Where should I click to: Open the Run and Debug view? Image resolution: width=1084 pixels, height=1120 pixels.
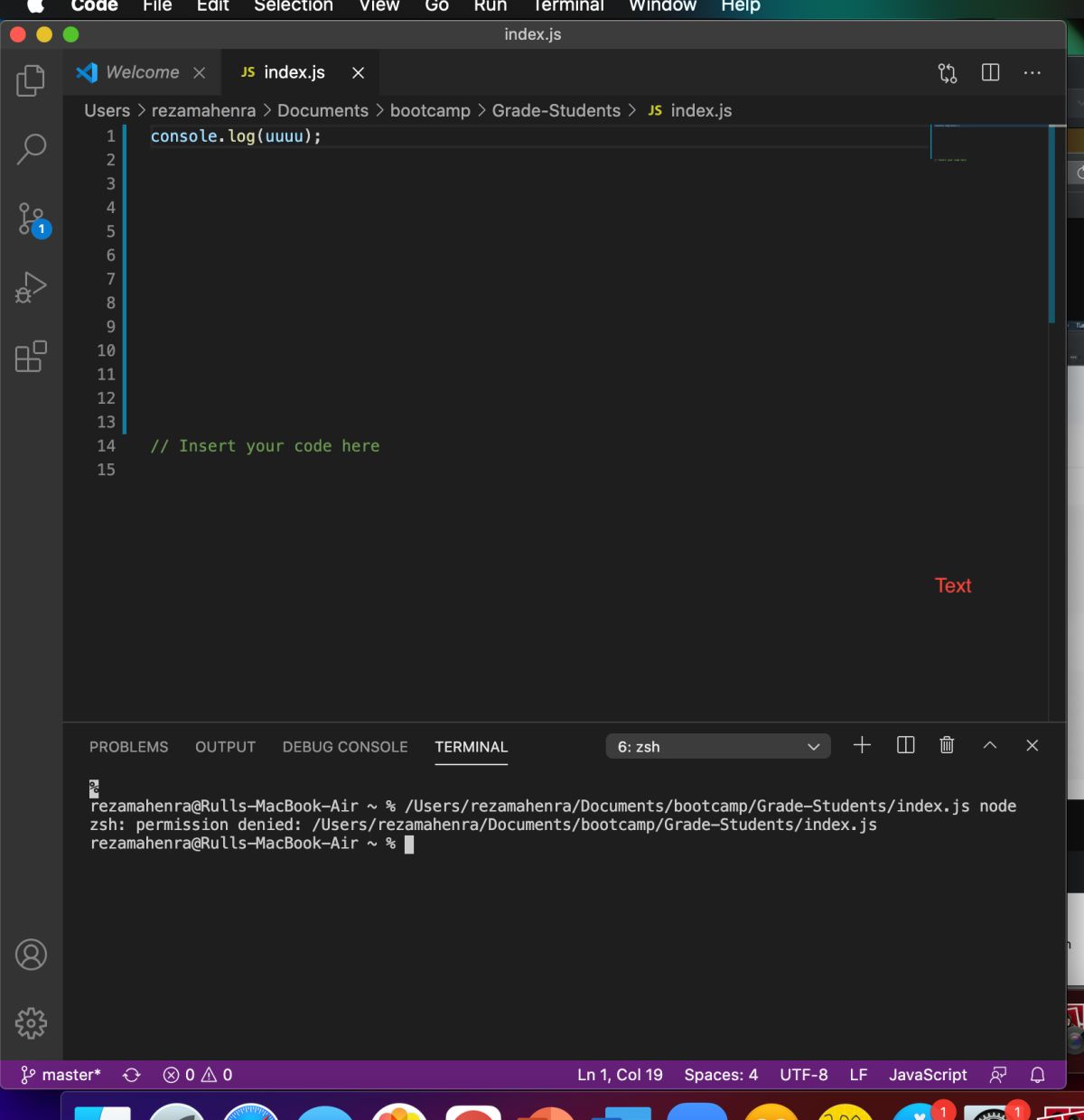click(31, 288)
